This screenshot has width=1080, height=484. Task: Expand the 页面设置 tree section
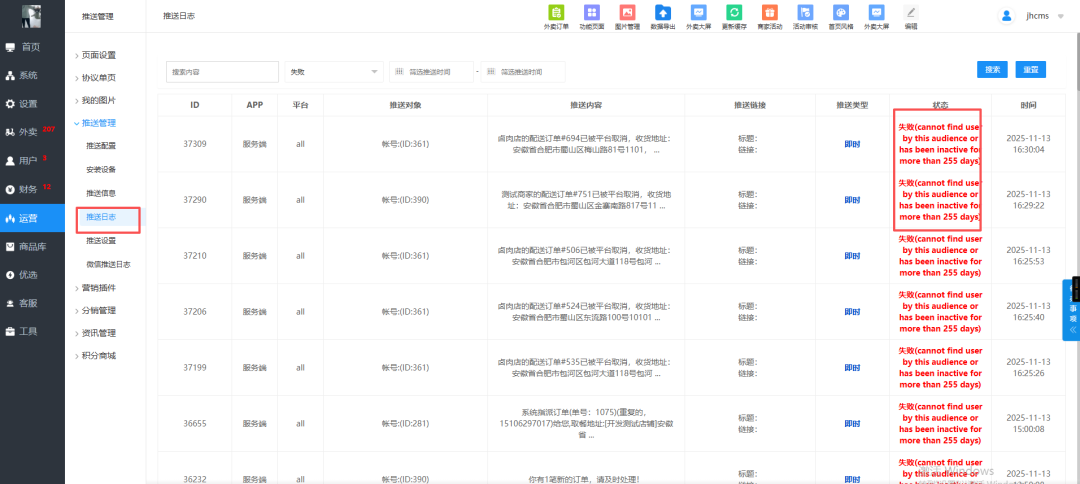pyautogui.click(x=98, y=55)
